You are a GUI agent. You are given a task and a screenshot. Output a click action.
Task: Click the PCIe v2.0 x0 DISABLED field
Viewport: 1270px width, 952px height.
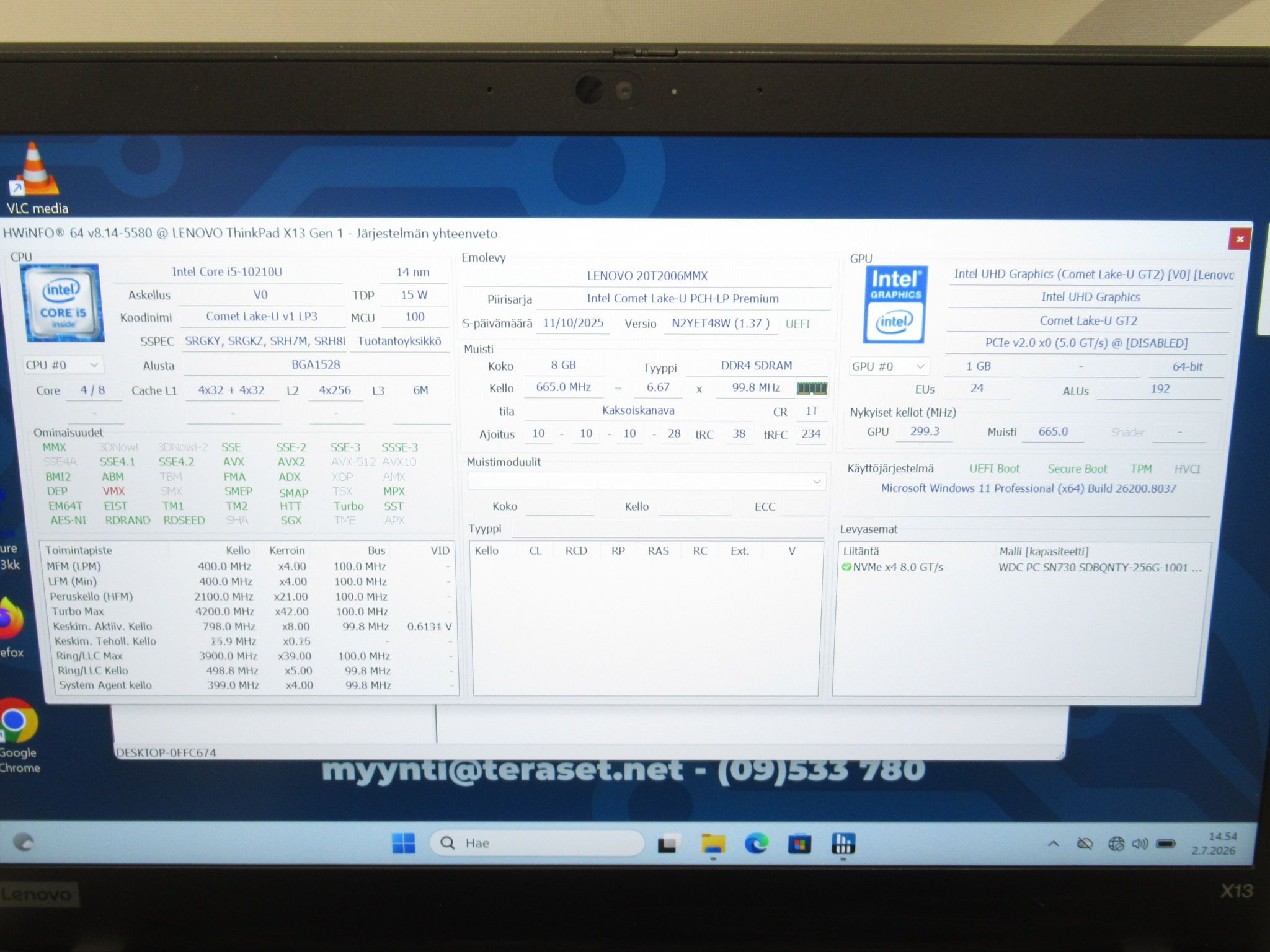point(1086,343)
